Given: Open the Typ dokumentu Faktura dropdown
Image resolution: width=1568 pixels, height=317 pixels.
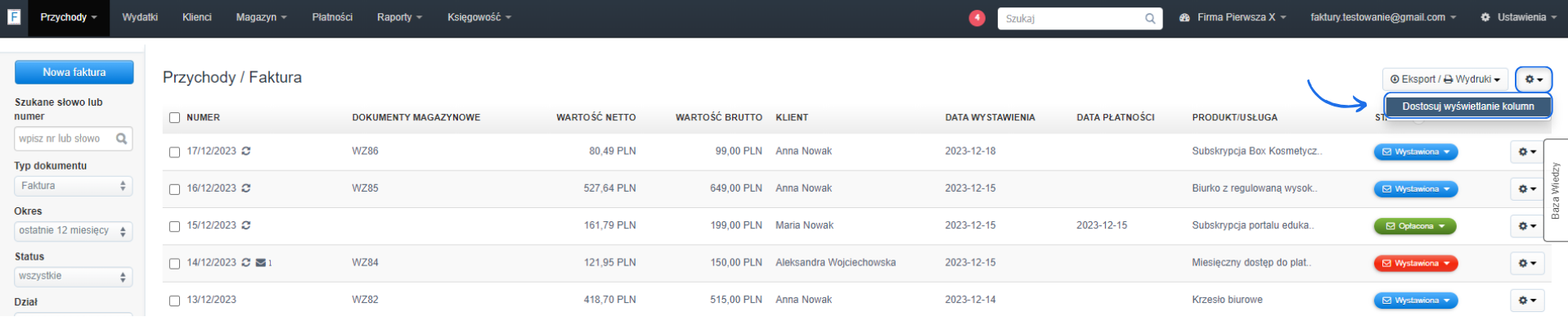Looking at the screenshot, I should pos(74,186).
